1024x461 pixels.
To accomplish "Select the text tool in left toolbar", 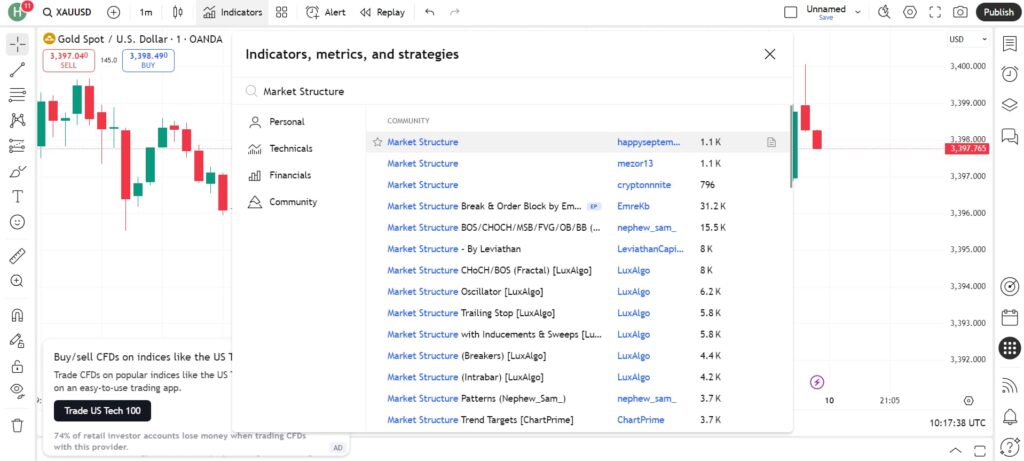I will (17, 196).
